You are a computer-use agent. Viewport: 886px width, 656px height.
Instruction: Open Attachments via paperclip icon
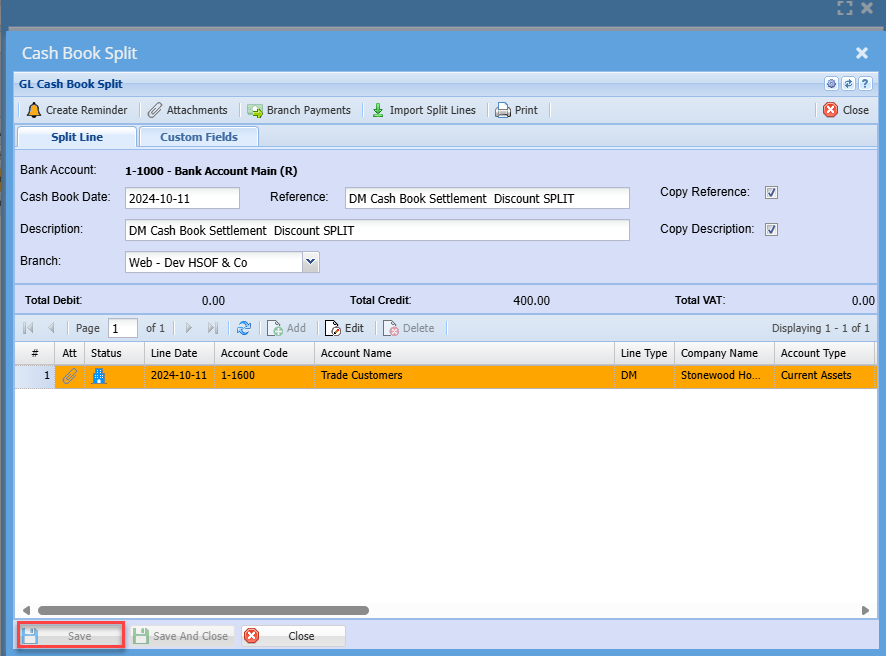coord(155,110)
